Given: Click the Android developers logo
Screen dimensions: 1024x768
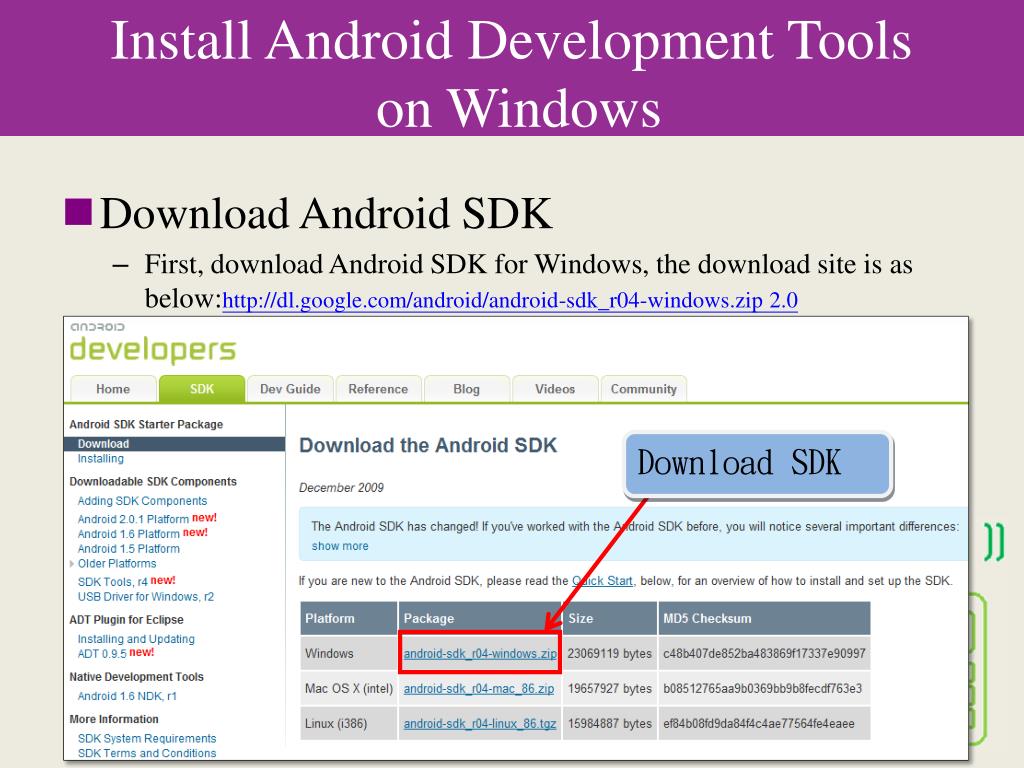Looking at the screenshot, I should 153,343.
